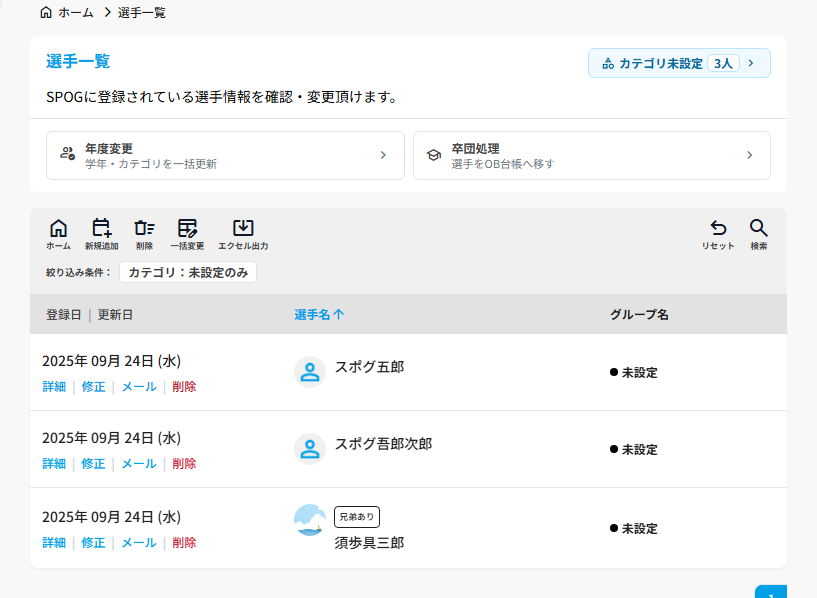The image size is (817, 598).
Task: Click 削除 link for 須歩具三郎
Action: [184, 543]
